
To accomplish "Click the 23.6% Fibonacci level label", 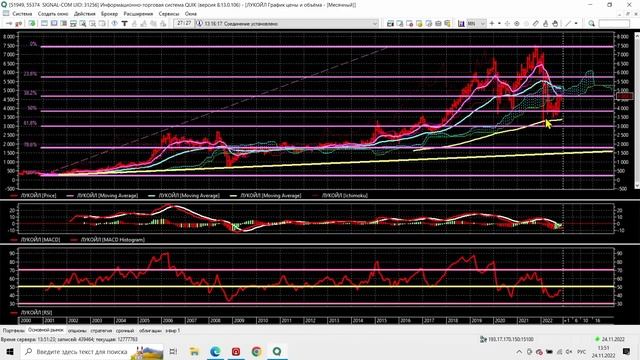I will (30, 74).
